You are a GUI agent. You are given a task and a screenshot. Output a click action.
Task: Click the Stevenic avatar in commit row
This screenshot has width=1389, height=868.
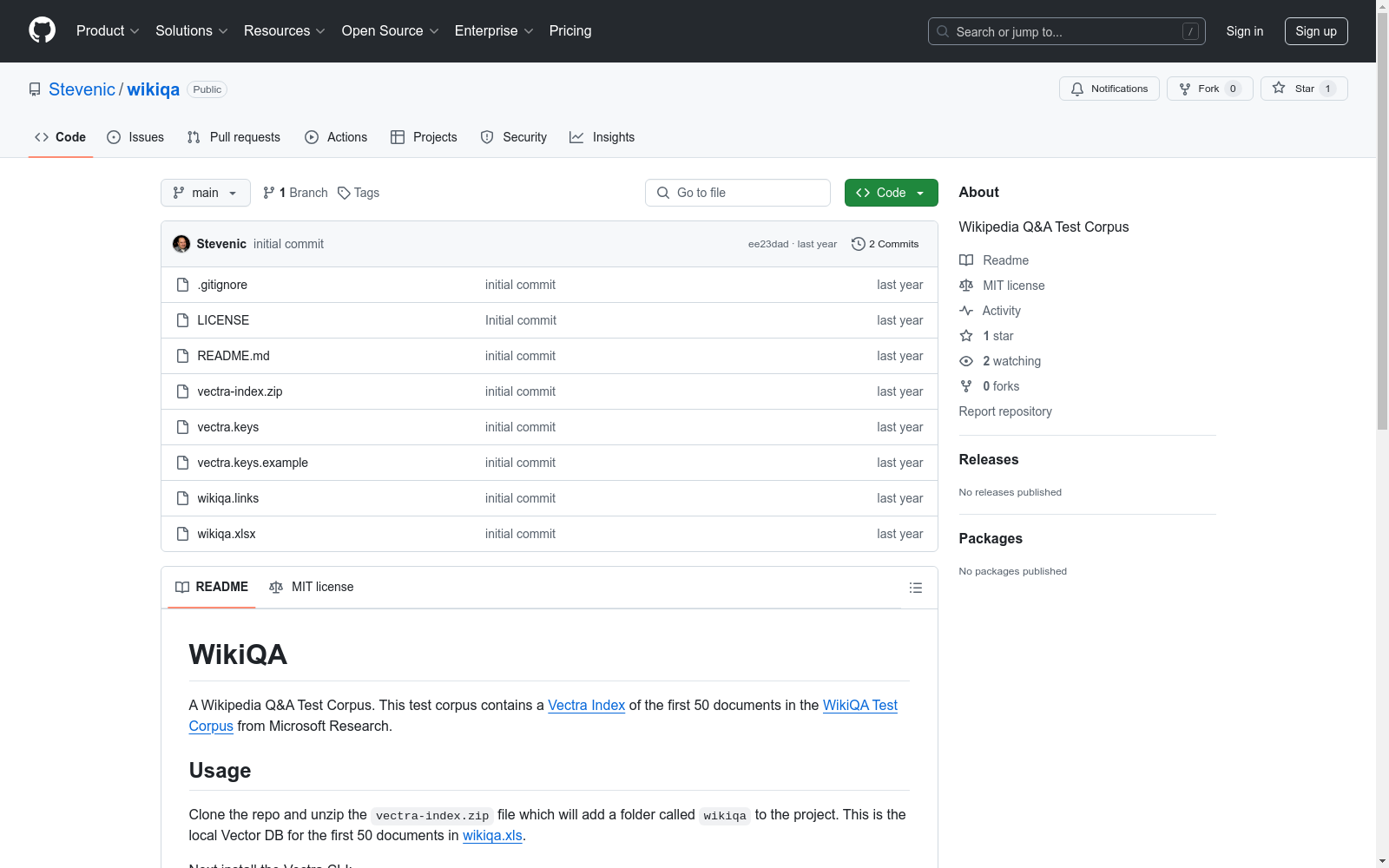click(181, 244)
